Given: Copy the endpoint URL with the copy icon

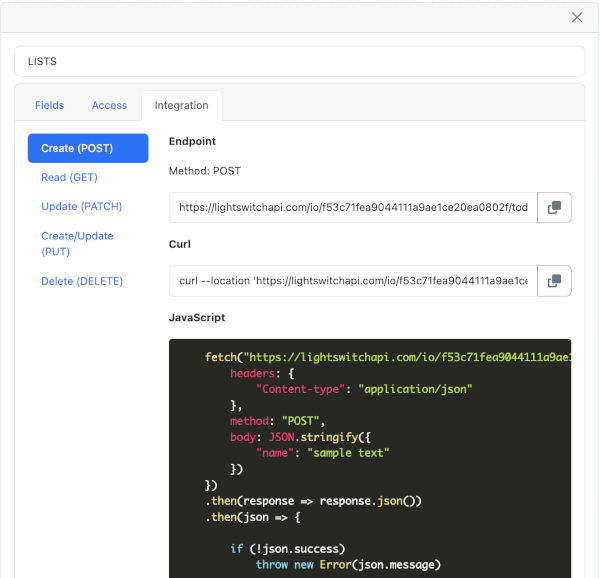Looking at the screenshot, I should (554, 207).
